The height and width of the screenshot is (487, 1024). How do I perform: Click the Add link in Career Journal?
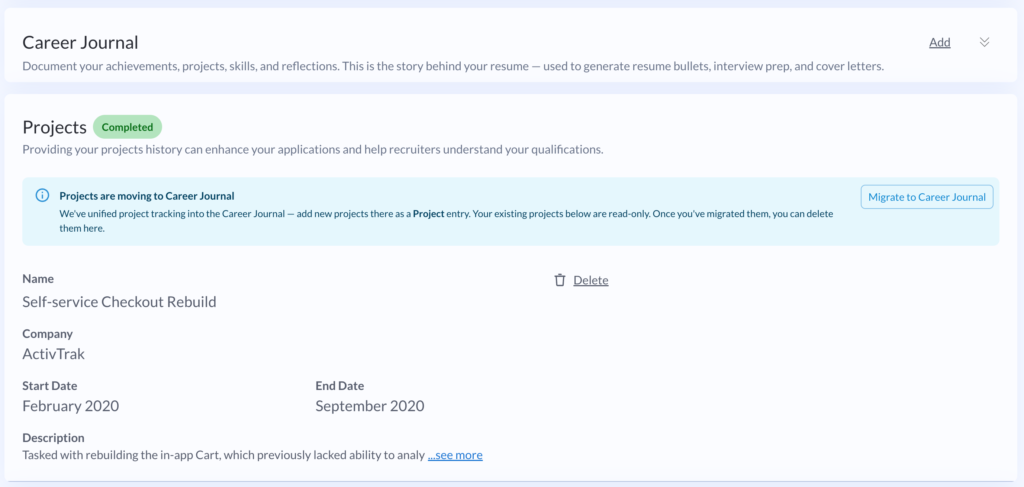[x=939, y=42]
